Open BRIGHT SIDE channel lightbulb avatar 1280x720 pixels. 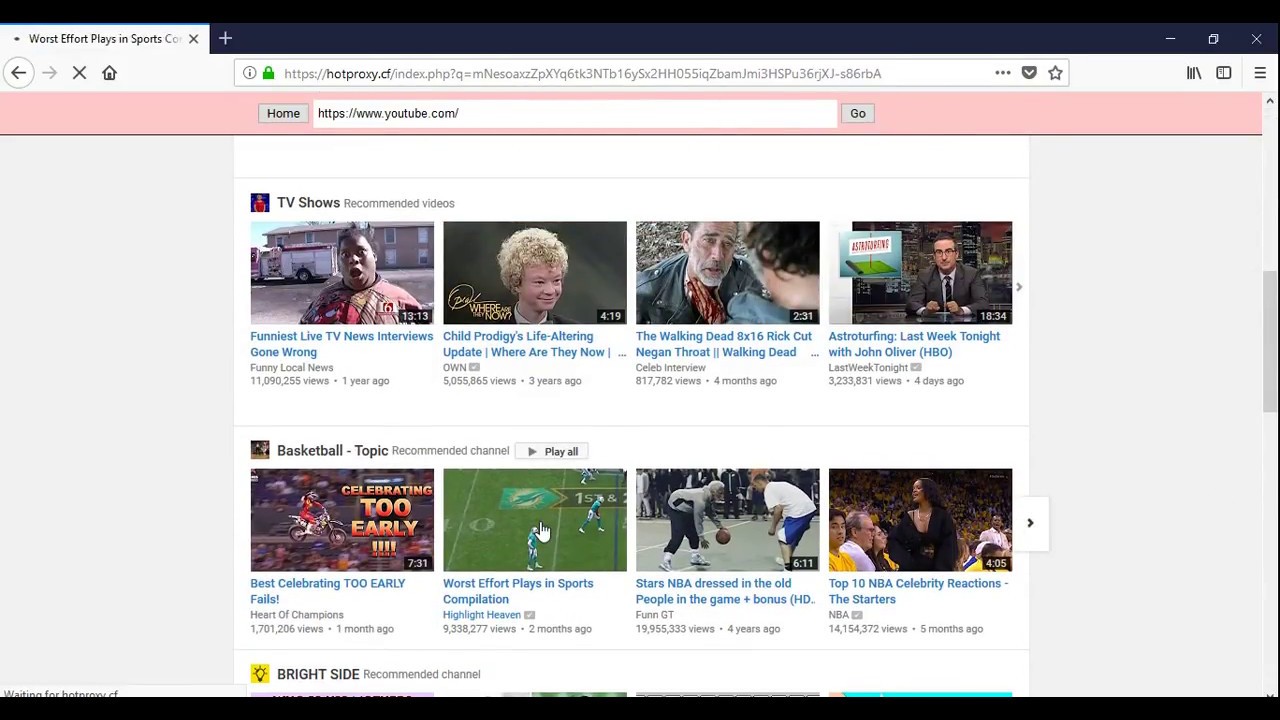[x=260, y=674]
